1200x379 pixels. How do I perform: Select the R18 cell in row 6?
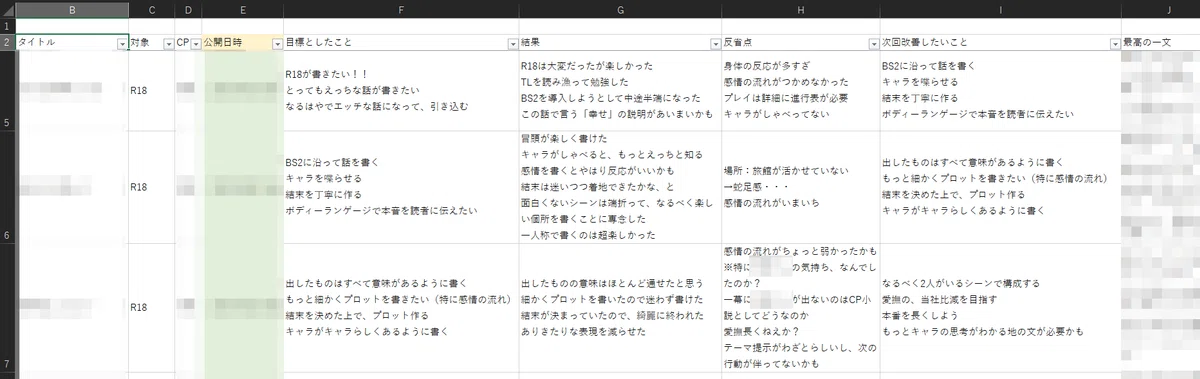151,187
